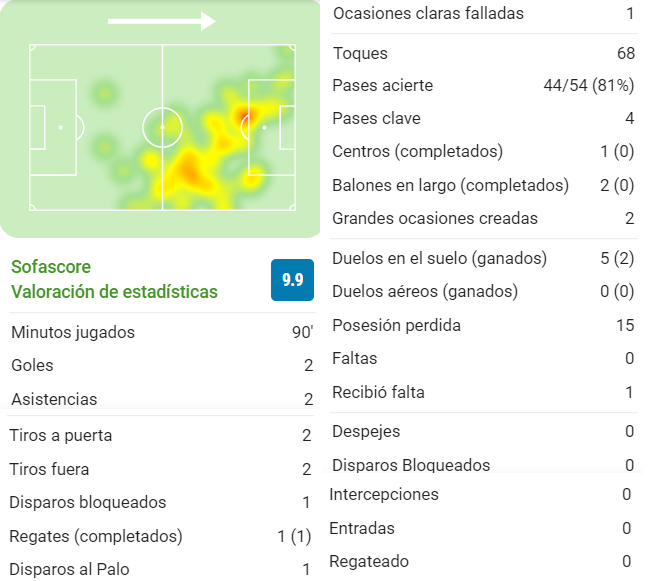Image resolution: width=650 pixels, height=581 pixels.
Task: Select the Toques stat row
Action: (x=484, y=53)
